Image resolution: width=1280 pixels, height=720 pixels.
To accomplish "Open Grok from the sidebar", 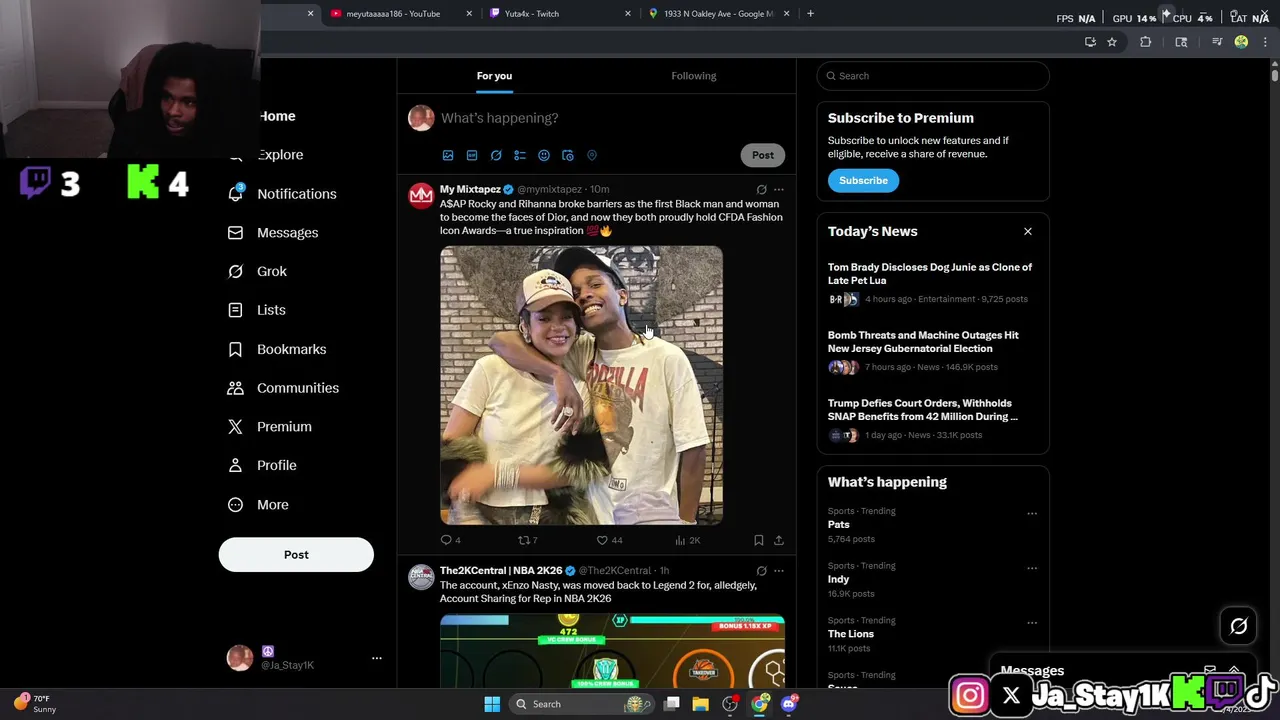I will coord(257,272).
